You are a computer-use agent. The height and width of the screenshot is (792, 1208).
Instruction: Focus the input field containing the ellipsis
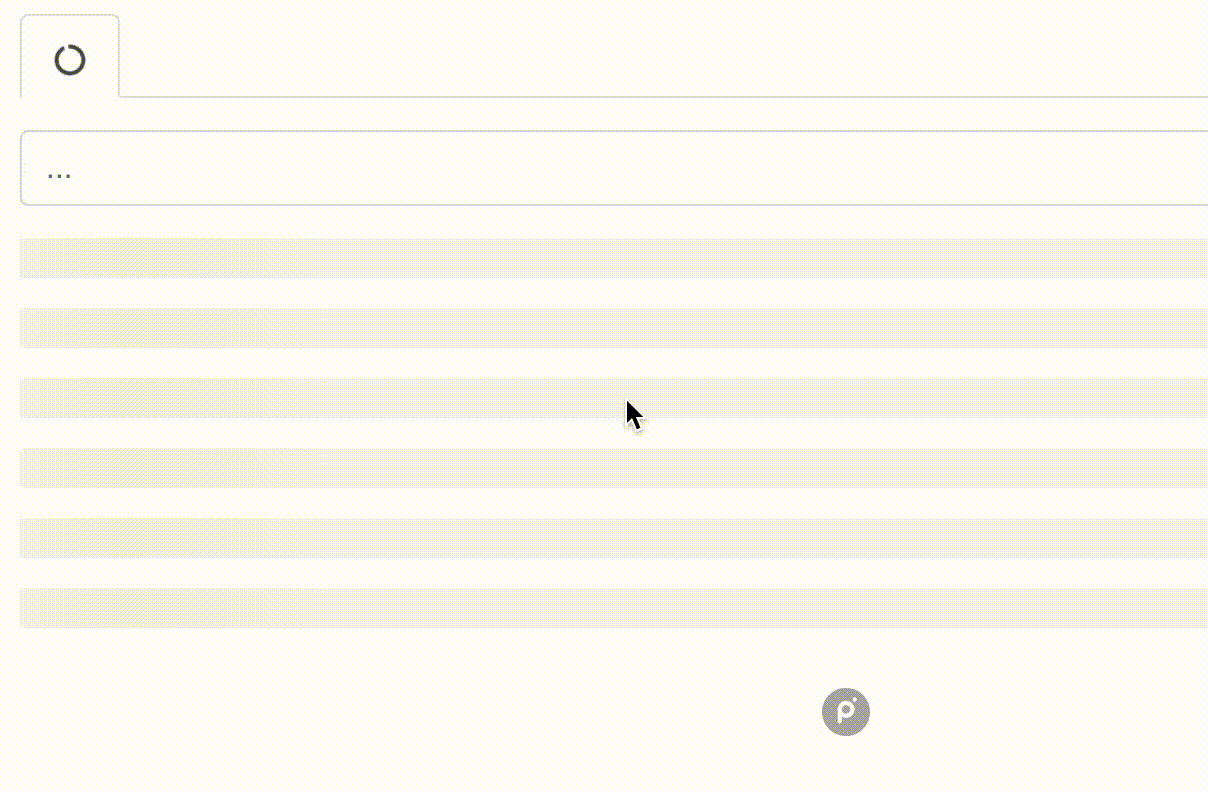coord(614,168)
